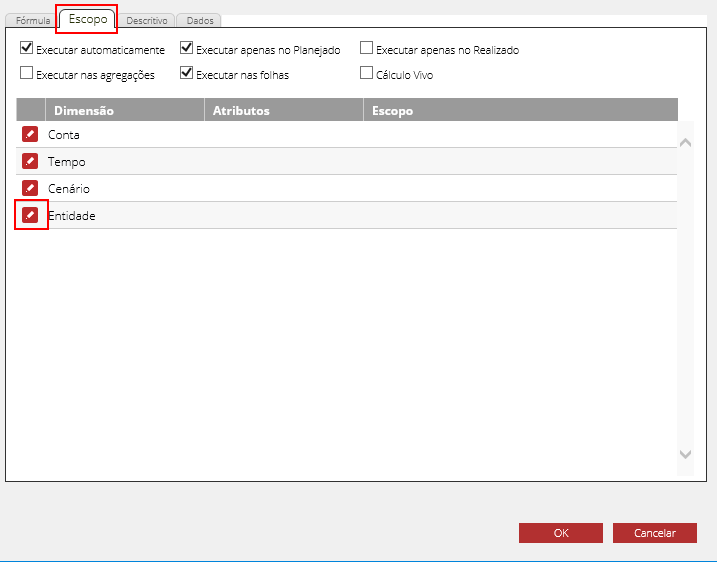Enable the Cálculo Vivo checkbox
Image resolution: width=717 pixels, height=562 pixels.
click(x=366, y=73)
